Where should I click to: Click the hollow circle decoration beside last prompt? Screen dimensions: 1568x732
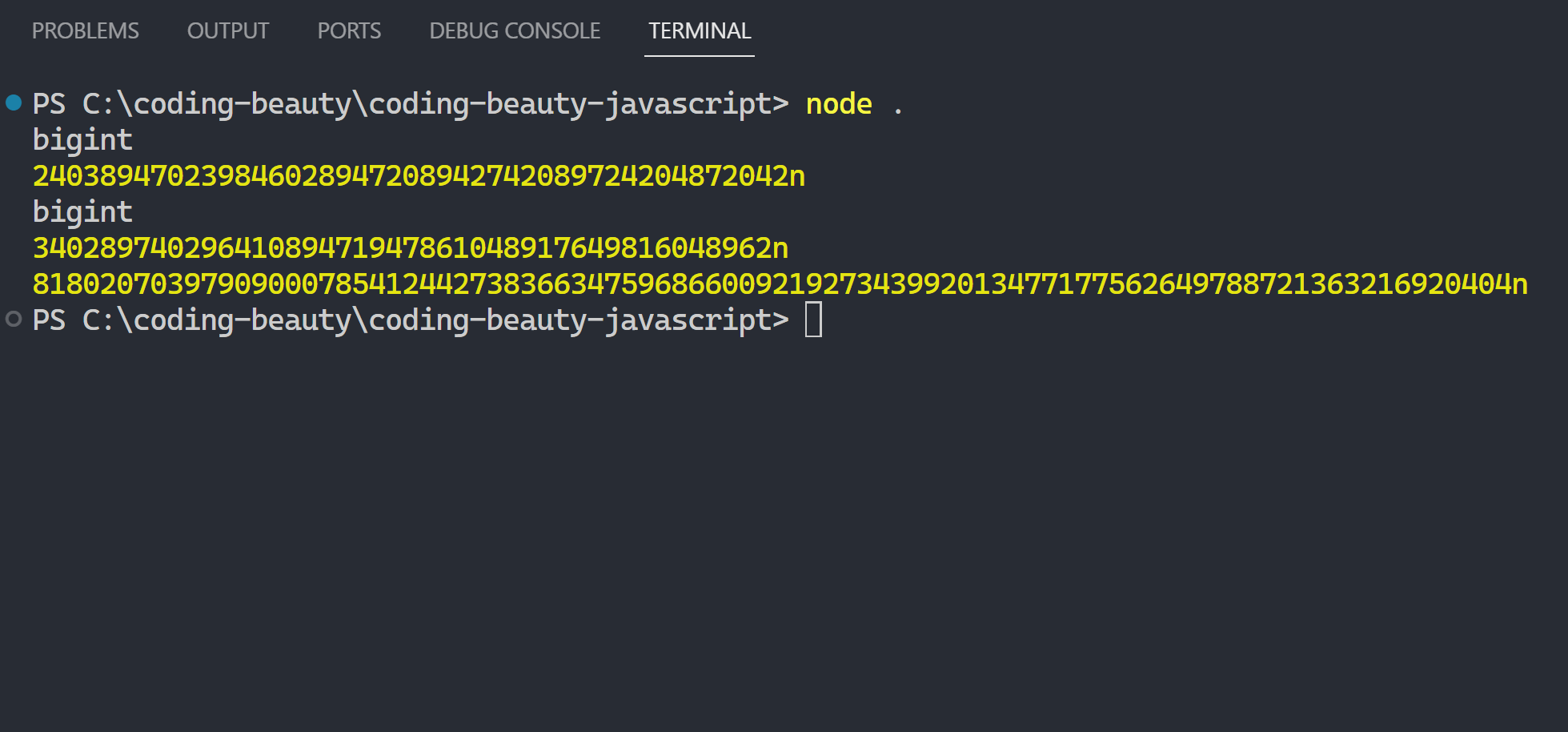[14, 320]
